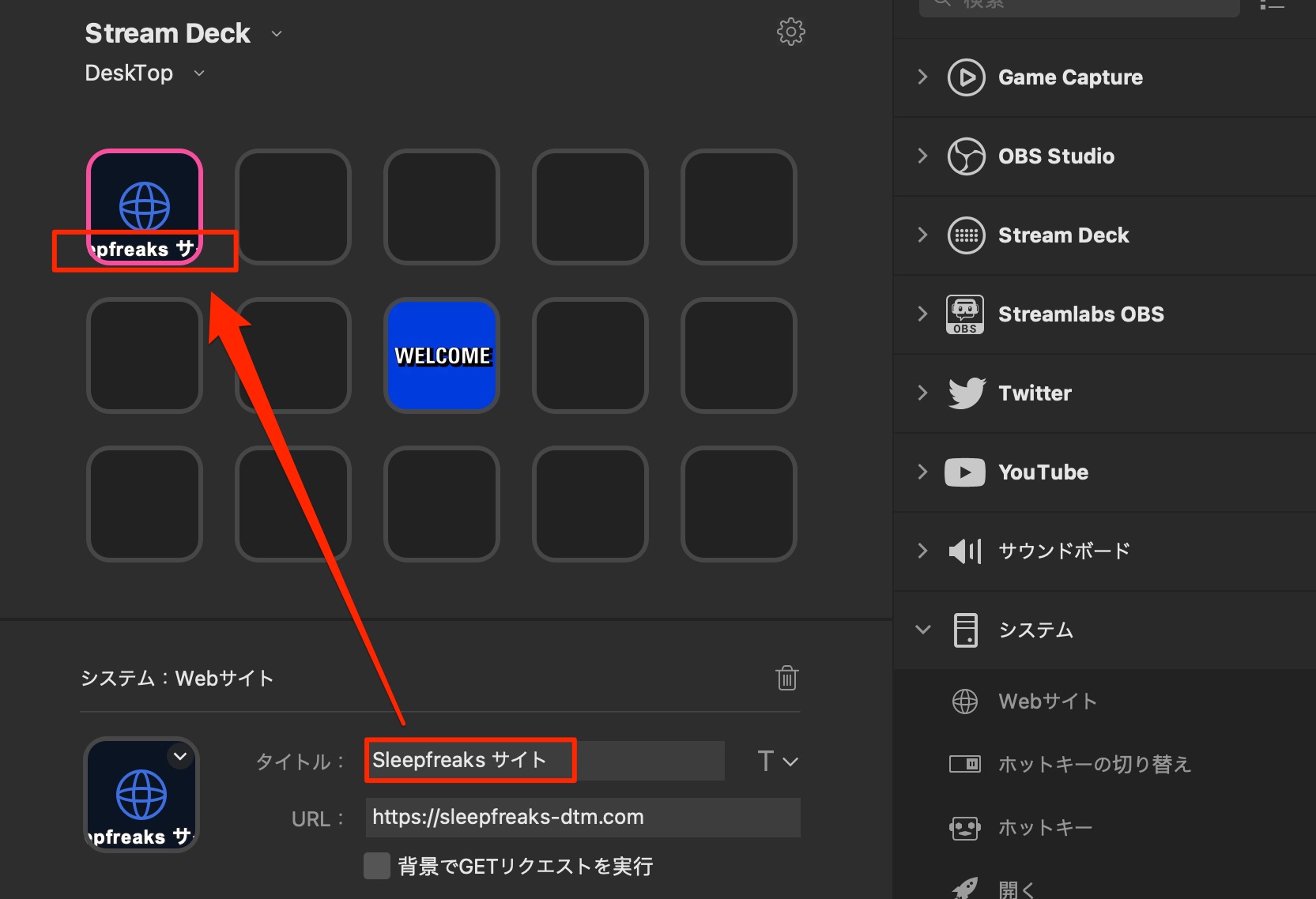1316x899 pixels.
Task: Expand the Game Capture category
Action: pos(922,77)
